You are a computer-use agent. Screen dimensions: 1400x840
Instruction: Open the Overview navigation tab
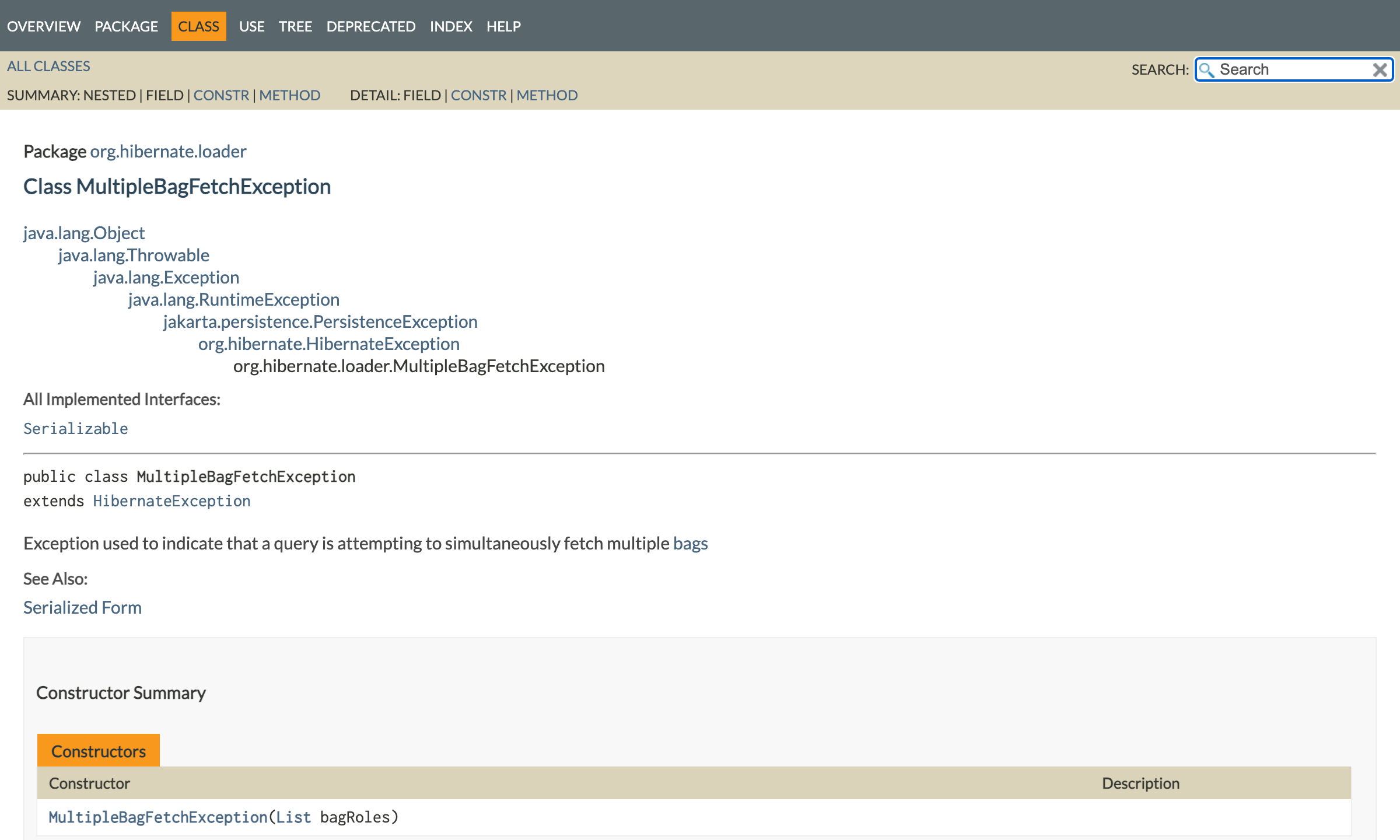44,26
